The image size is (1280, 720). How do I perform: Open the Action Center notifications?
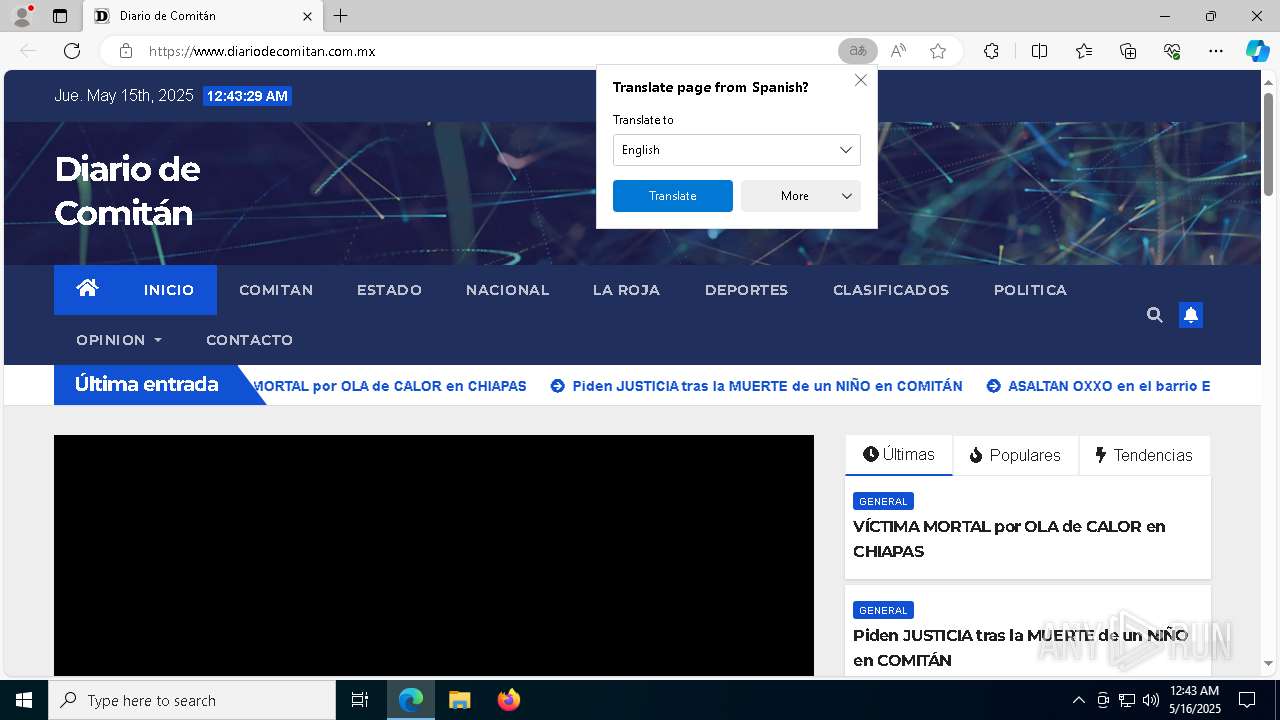[x=1247, y=700]
